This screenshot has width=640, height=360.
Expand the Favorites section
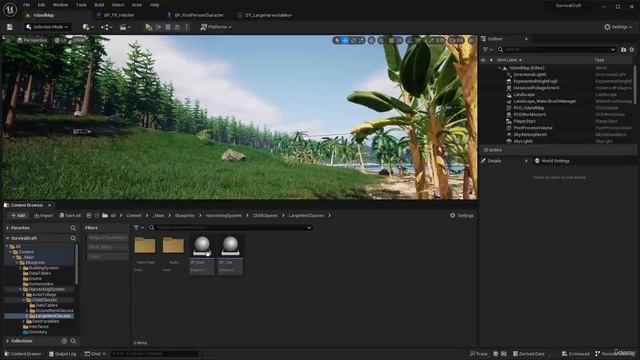[7, 228]
